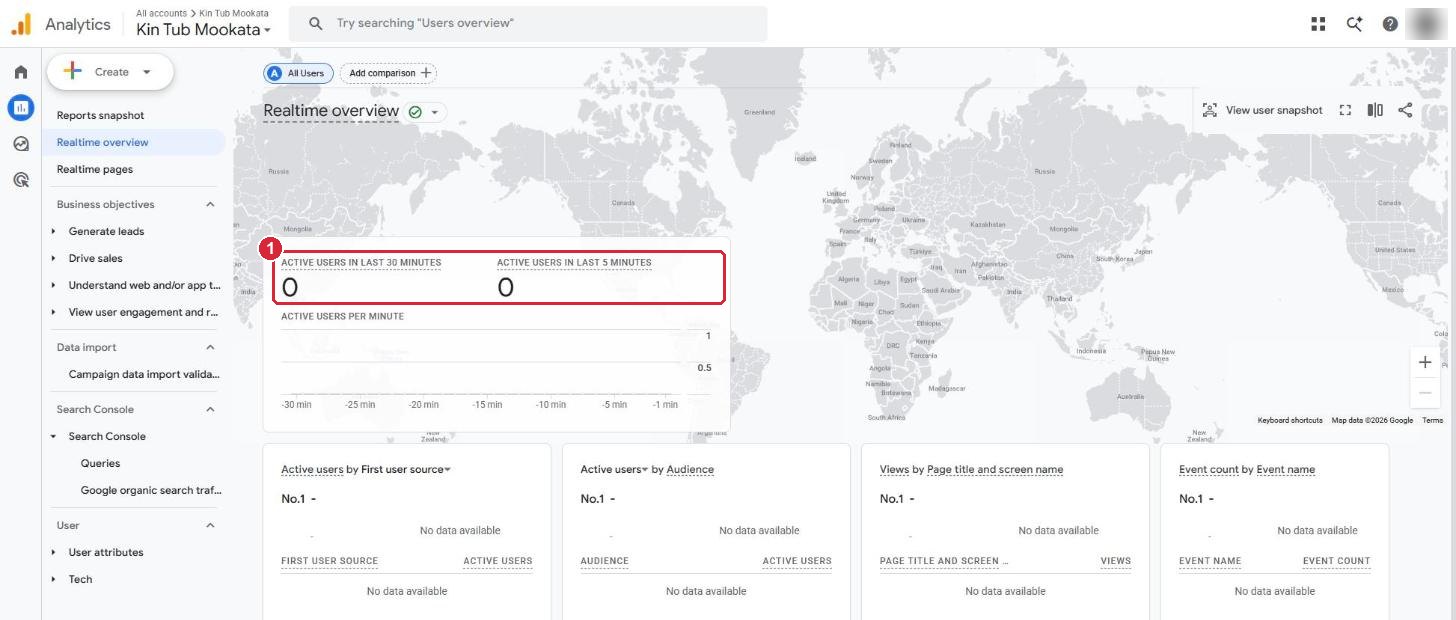Viewport: 1456px width, 620px height.
Task: Expand Understand web and/or app traffic
Action: pos(54,285)
